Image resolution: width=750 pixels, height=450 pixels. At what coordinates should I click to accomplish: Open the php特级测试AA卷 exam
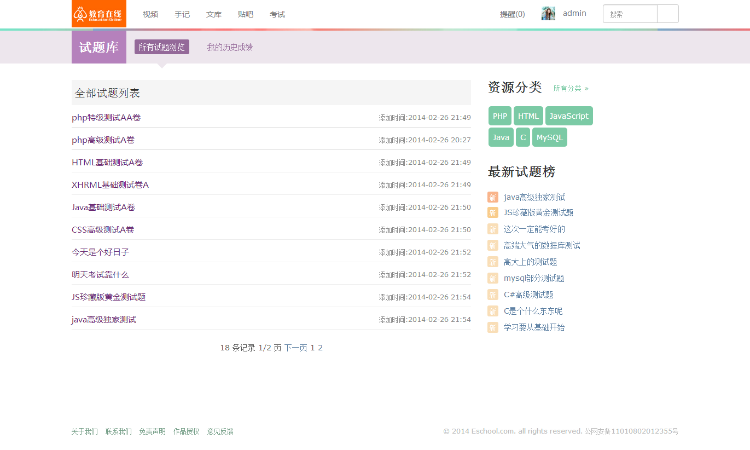[x=106, y=118]
